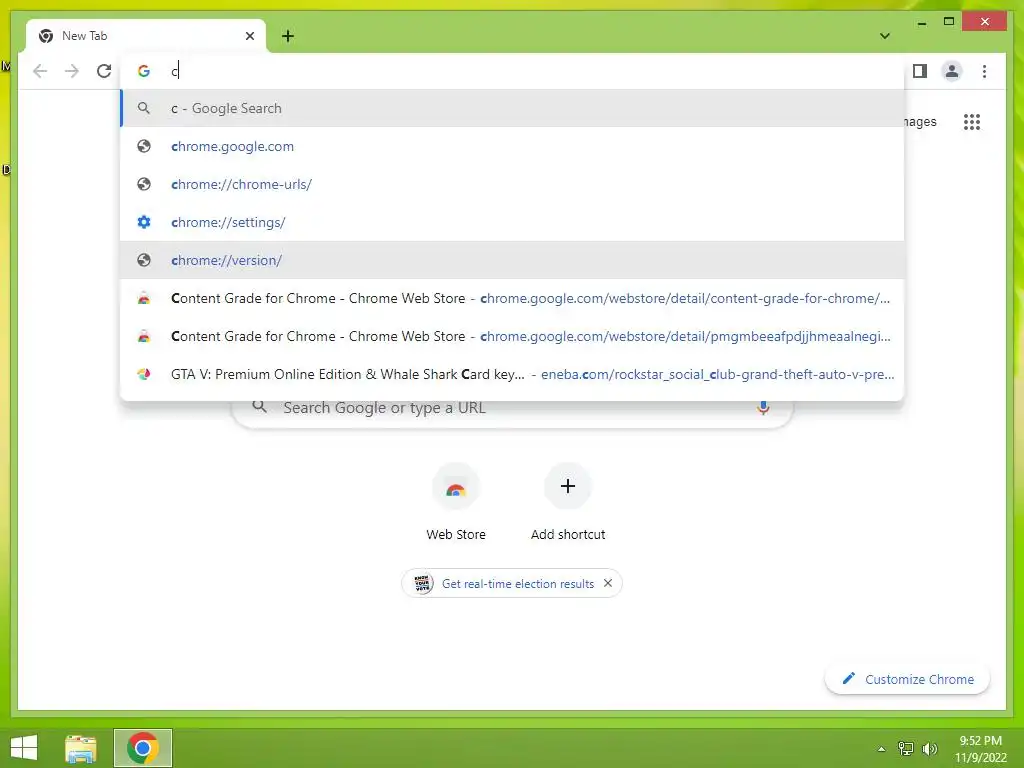Open the Windows Start button
This screenshot has height=768, width=1024.
point(24,748)
